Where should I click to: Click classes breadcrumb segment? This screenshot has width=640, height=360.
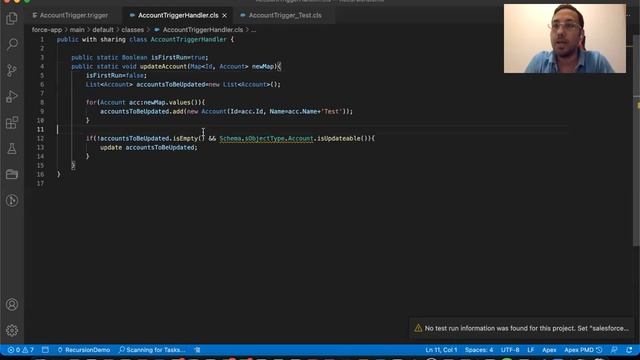[x=132, y=30]
